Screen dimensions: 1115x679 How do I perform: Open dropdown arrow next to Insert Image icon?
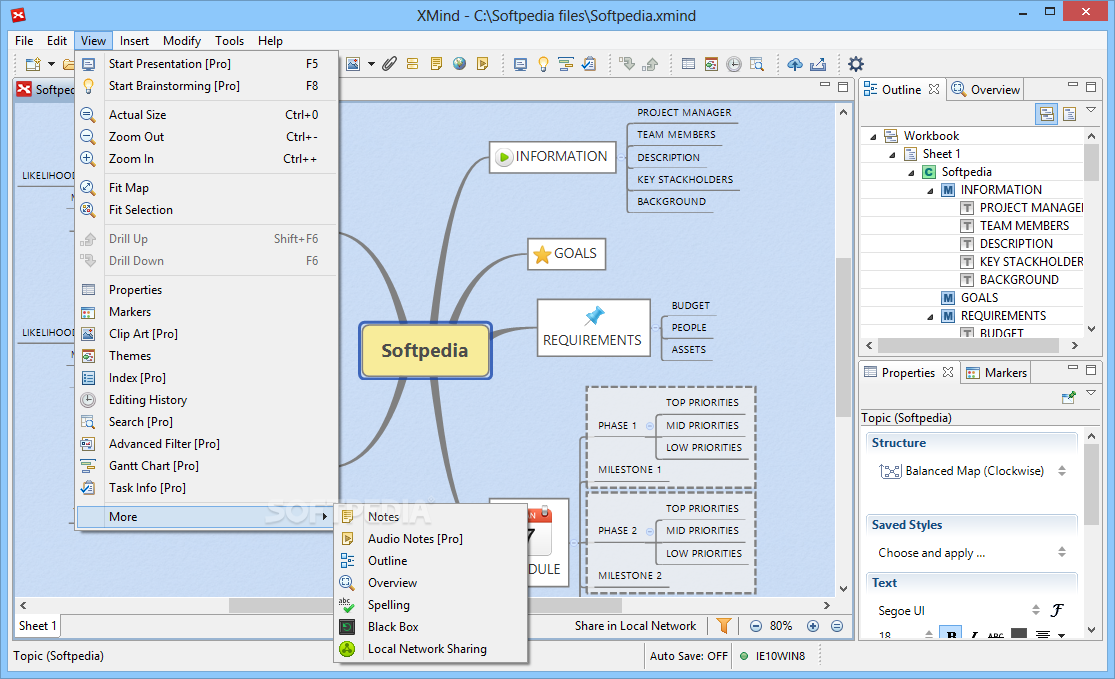pyautogui.click(x=371, y=64)
